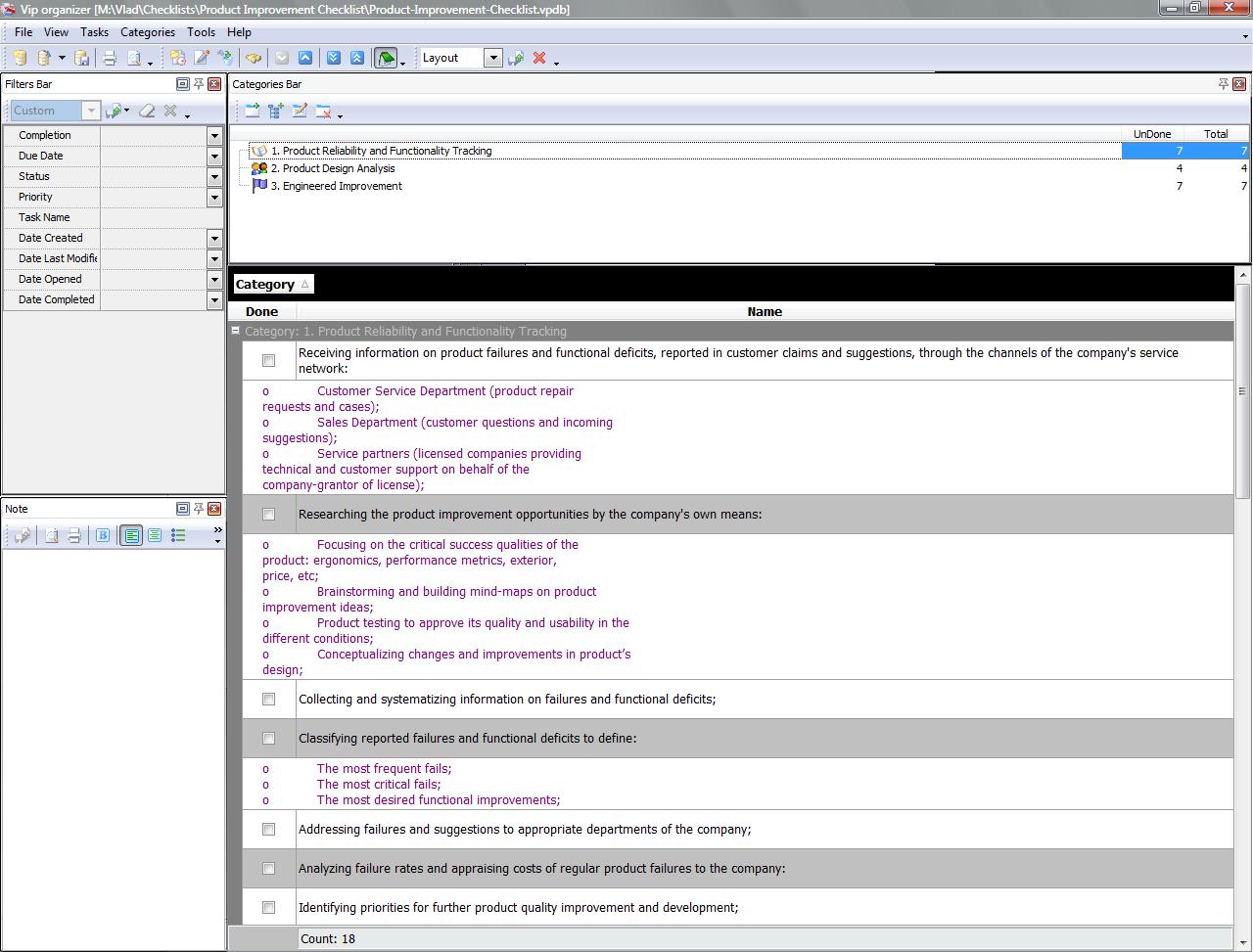The width and height of the screenshot is (1253, 952).
Task: Click the bullet list icon in Note panel
Action: coord(178,535)
